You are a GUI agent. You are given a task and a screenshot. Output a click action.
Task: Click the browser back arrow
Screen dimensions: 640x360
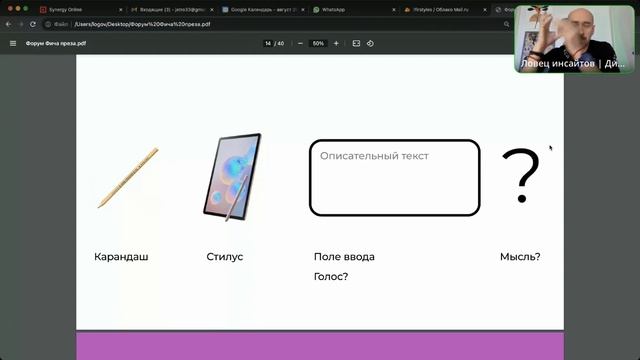[x=9, y=24]
